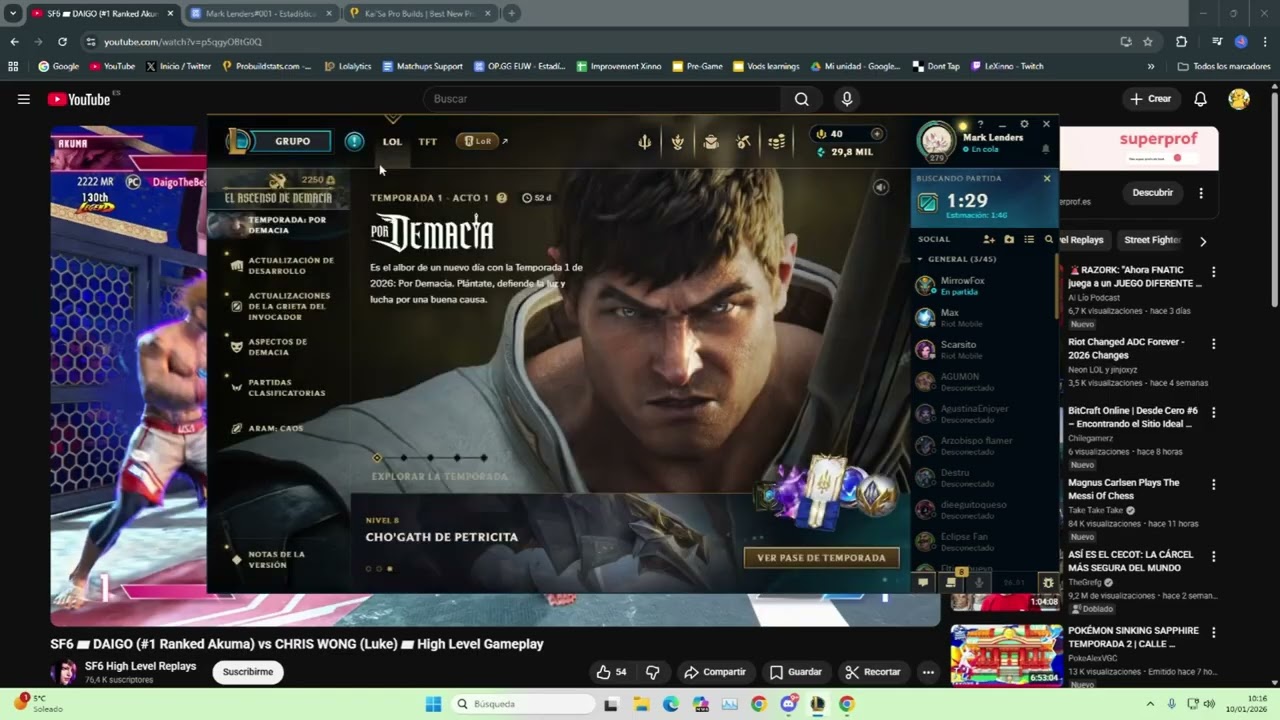Open options for the RAZORK video suggestion
Viewport: 1280px width, 720px height.
pos(1214,272)
